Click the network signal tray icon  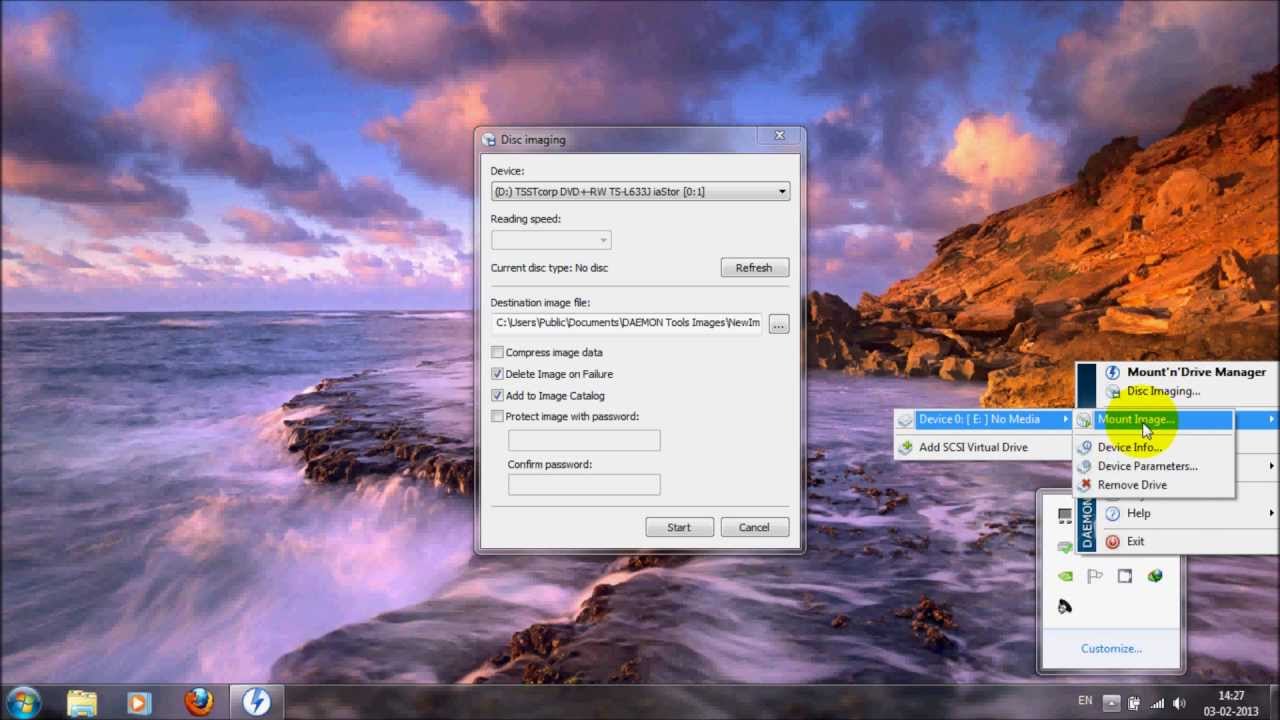[1158, 703]
